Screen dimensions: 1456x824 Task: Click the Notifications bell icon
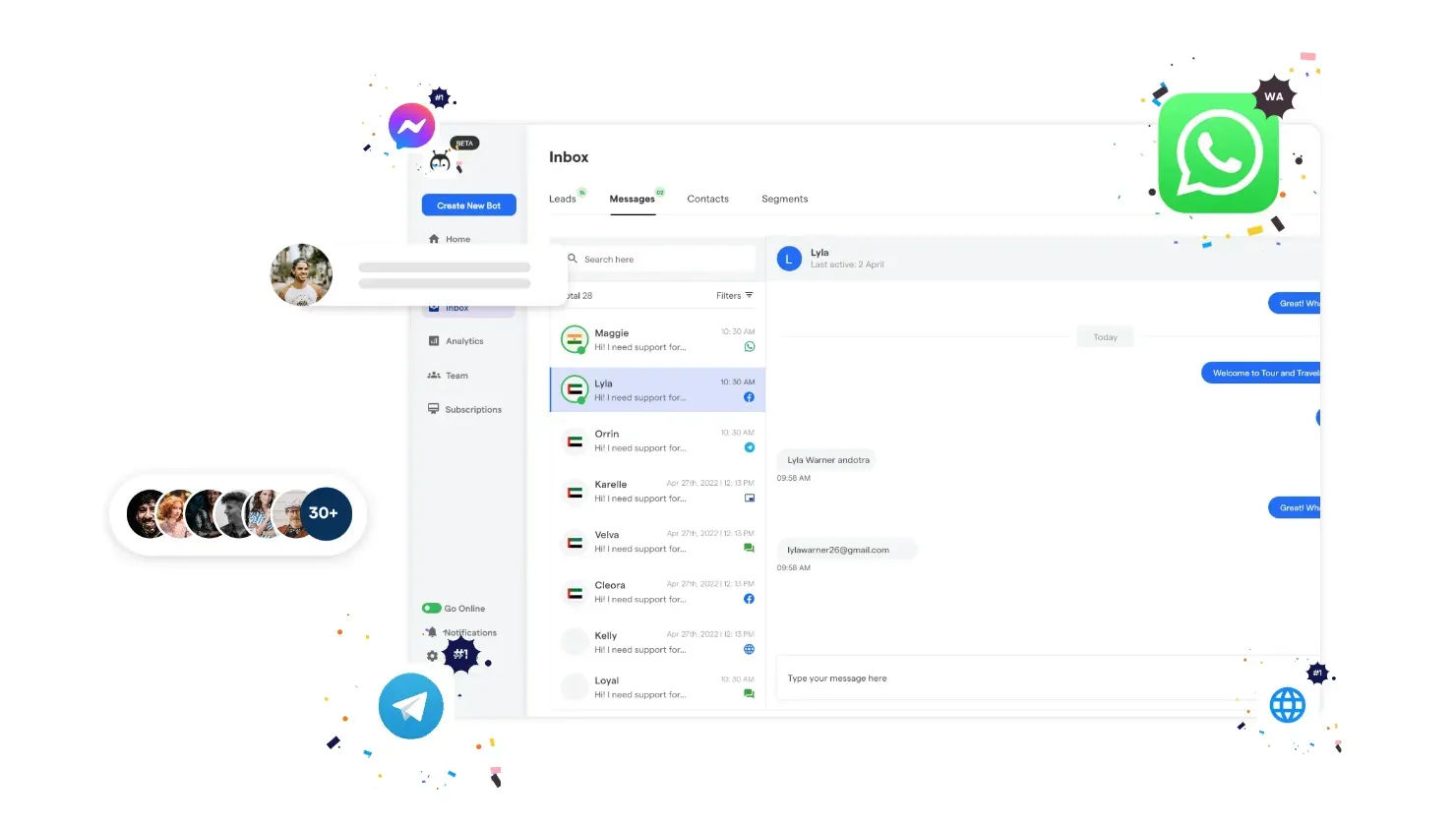[x=431, y=632]
